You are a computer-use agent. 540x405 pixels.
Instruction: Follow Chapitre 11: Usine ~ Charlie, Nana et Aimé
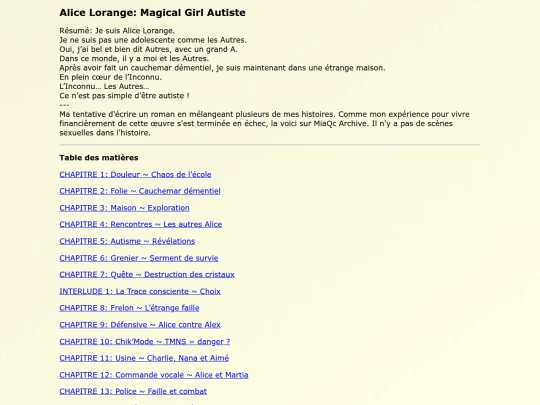click(144, 358)
